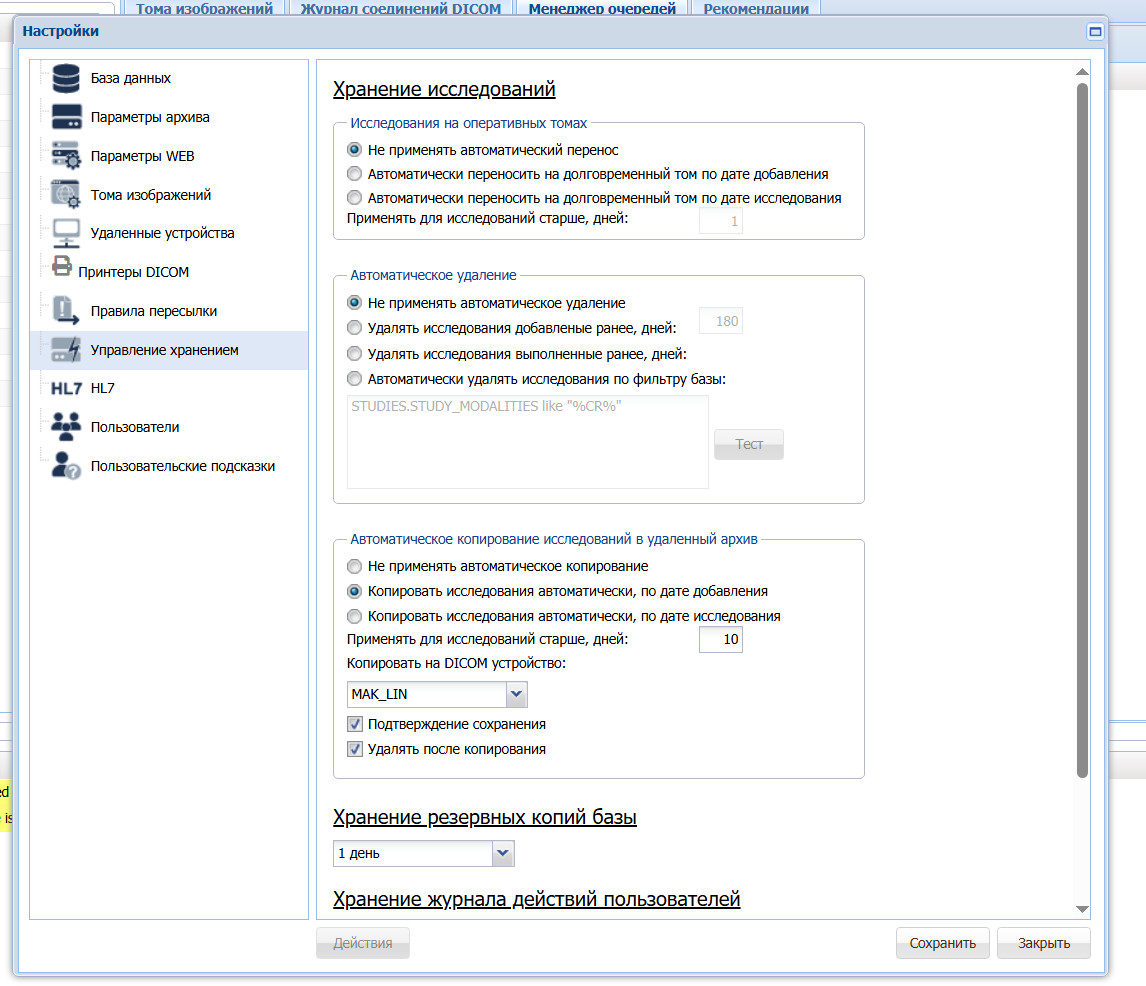Click the delete days field showing 180
The image size is (1146, 986).
(x=721, y=321)
